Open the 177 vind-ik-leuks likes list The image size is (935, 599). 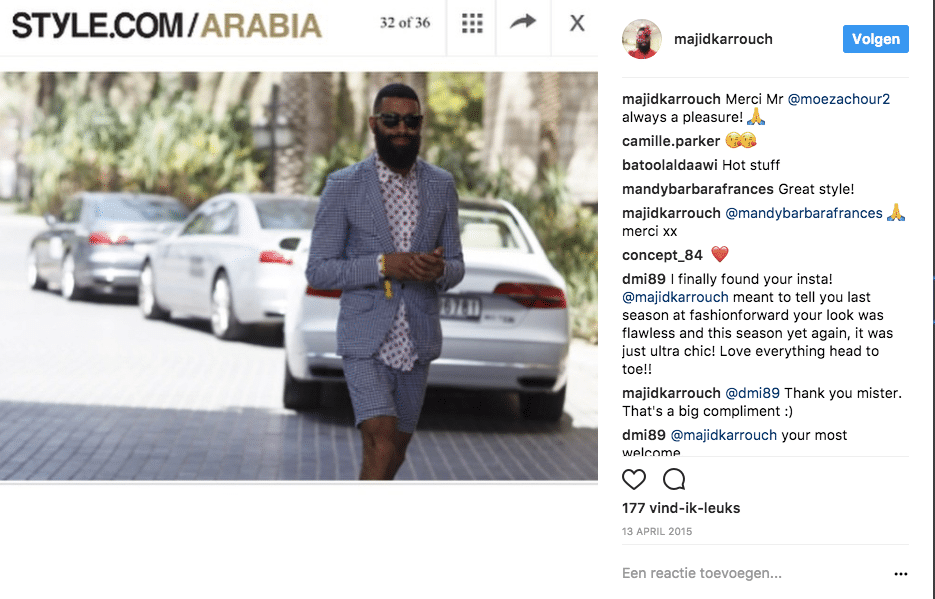coord(681,508)
